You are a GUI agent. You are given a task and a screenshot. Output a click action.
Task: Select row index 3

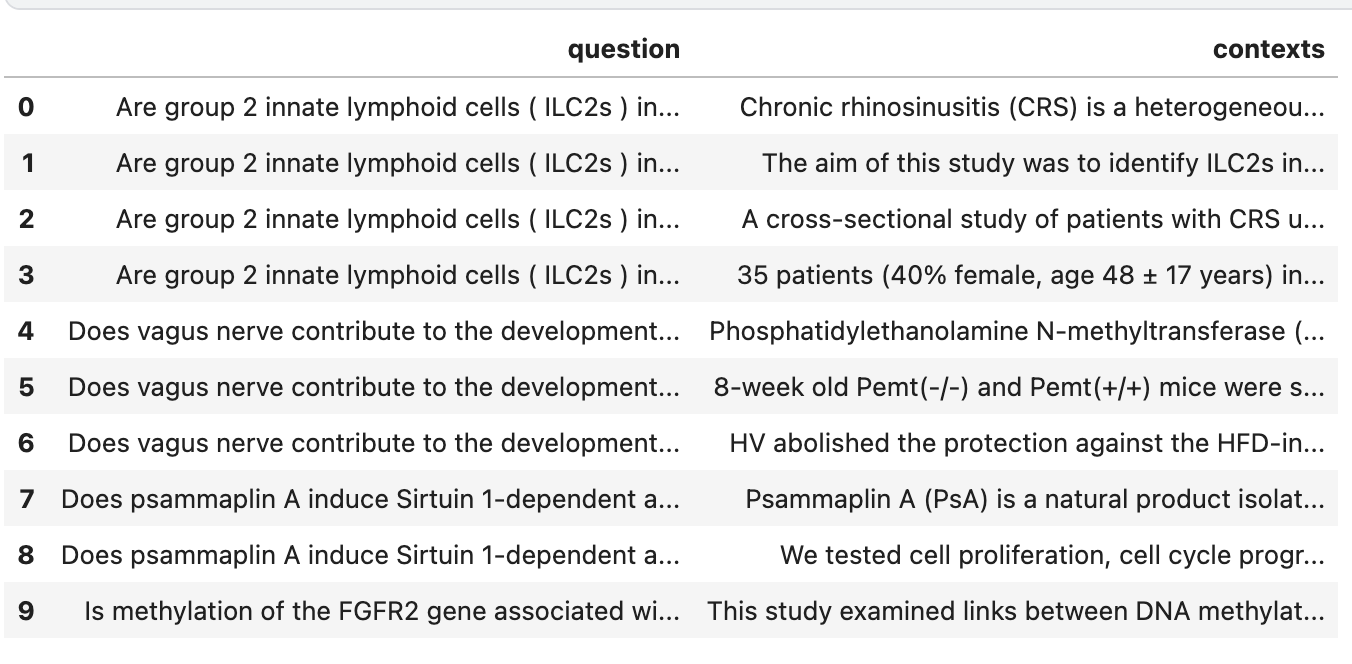click(26, 274)
